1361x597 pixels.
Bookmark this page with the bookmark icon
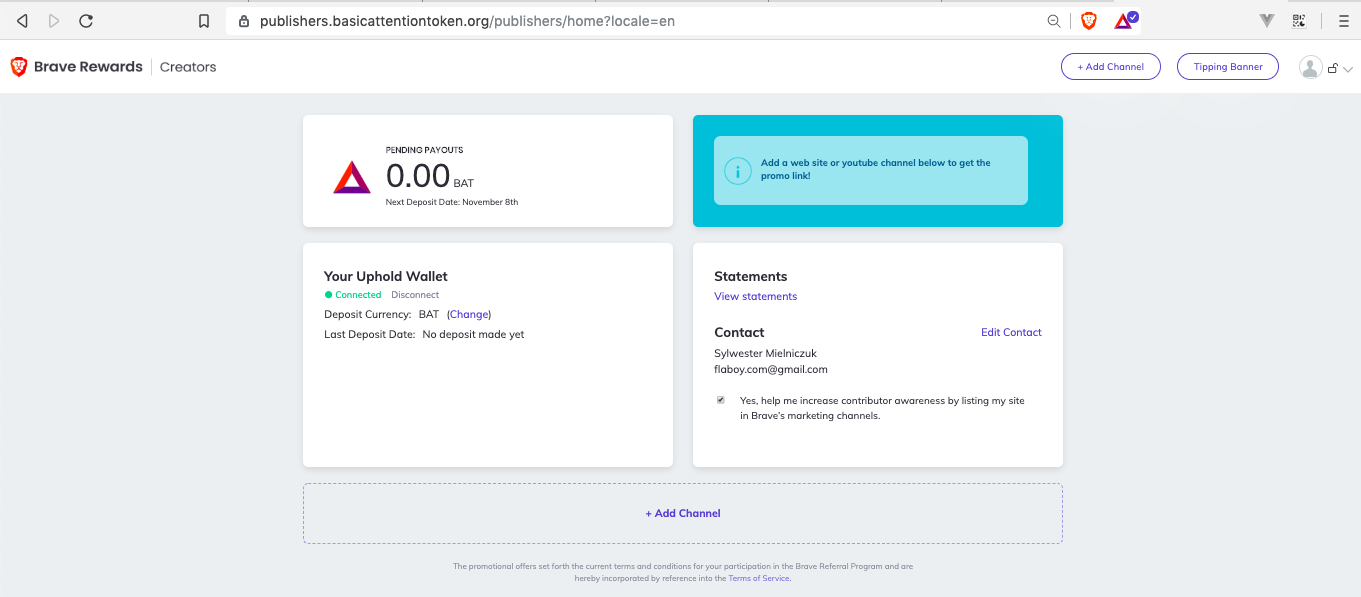tap(204, 20)
